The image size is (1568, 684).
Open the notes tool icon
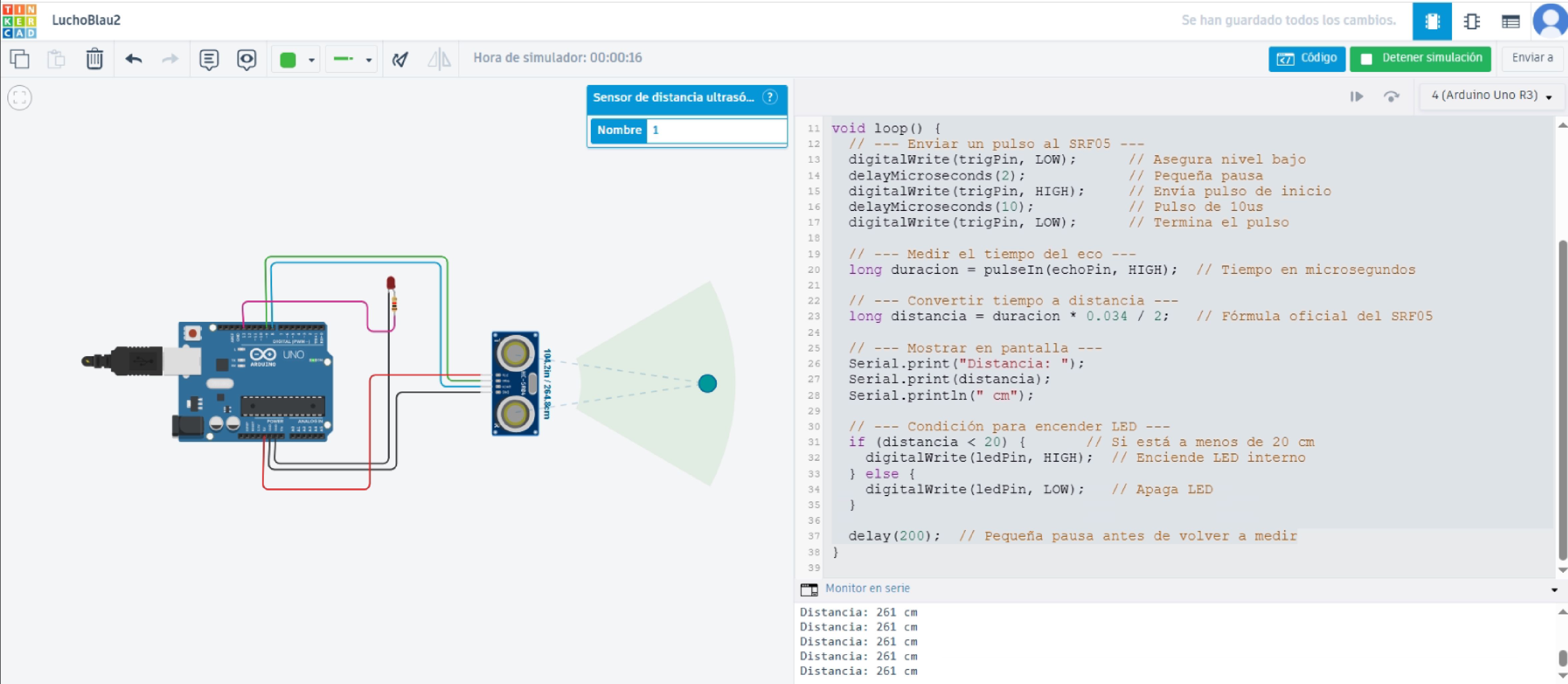[x=209, y=59]
